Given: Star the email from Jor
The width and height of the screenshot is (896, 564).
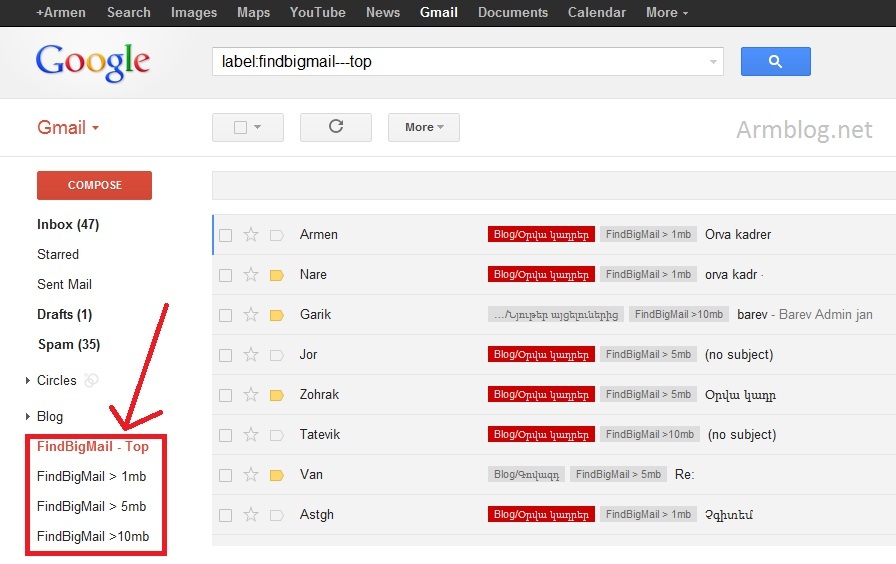Looking at the screenshot, I should tap(251, 355).
